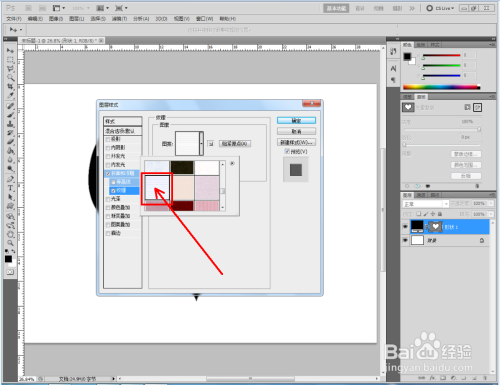Open the pattern thumbnail dropdown arrow
Image resolution: width=500 pixels, height=385 pixels.
(x=201, y=144)
